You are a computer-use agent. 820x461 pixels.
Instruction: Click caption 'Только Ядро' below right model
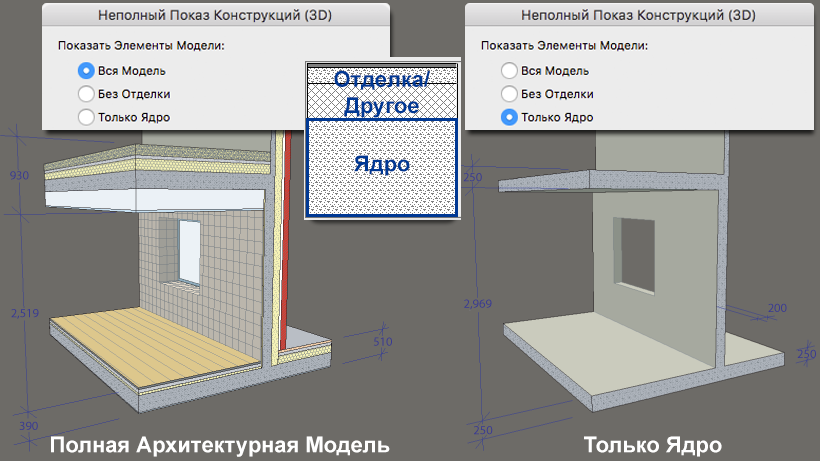point(653,445)
